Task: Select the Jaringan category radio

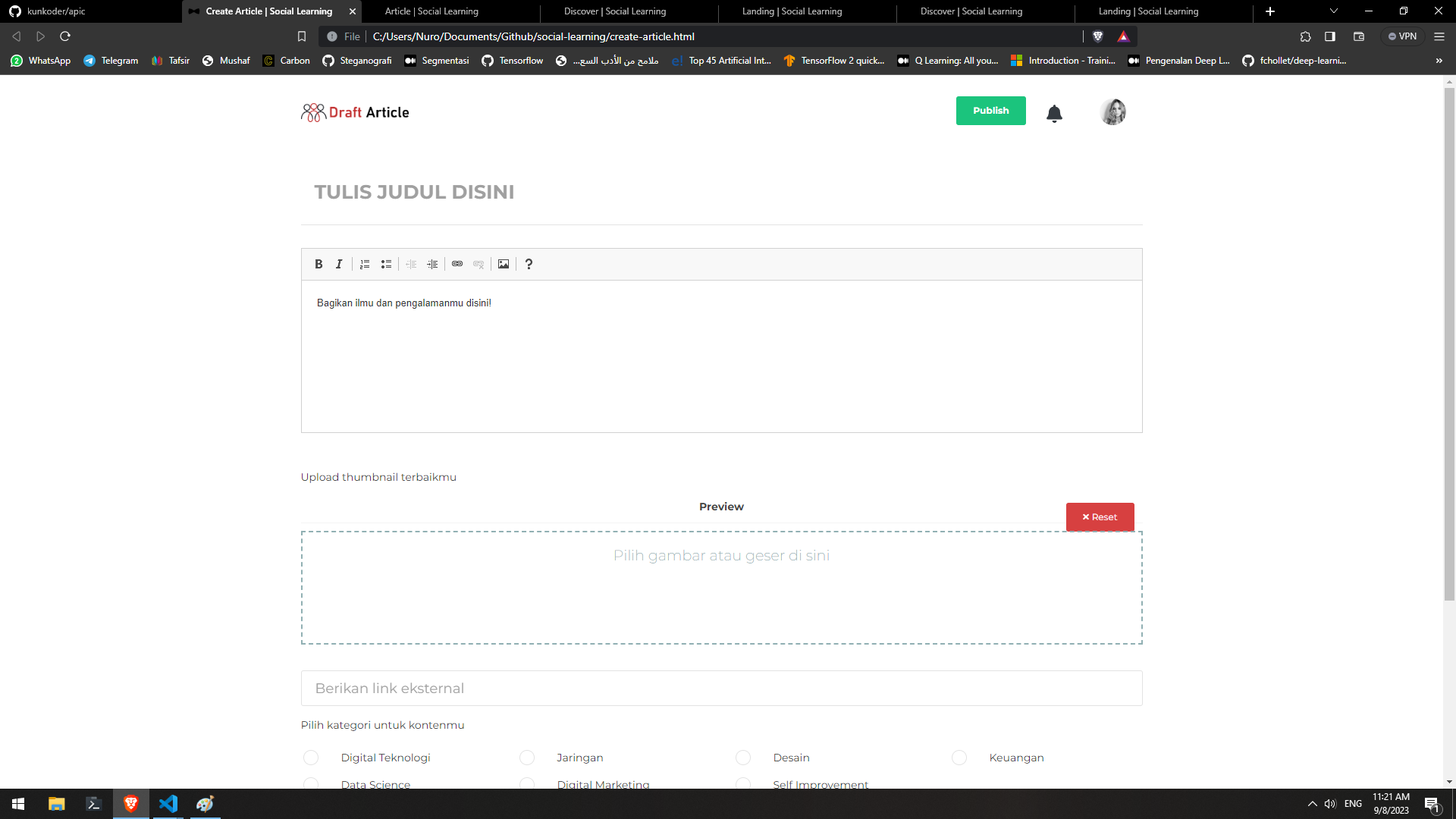Action: [527, 758]
